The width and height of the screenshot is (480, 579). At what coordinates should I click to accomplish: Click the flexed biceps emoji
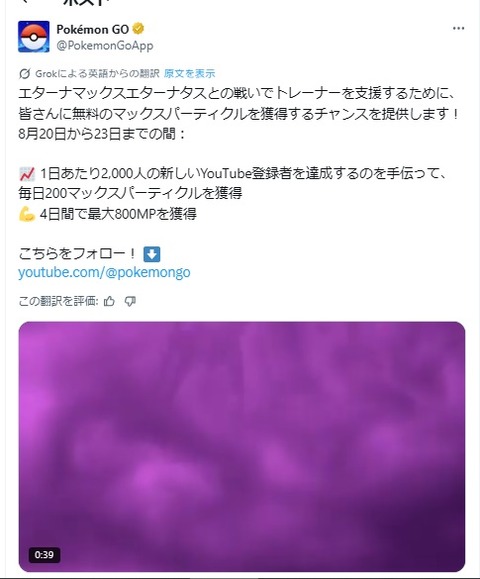(27, 214)
